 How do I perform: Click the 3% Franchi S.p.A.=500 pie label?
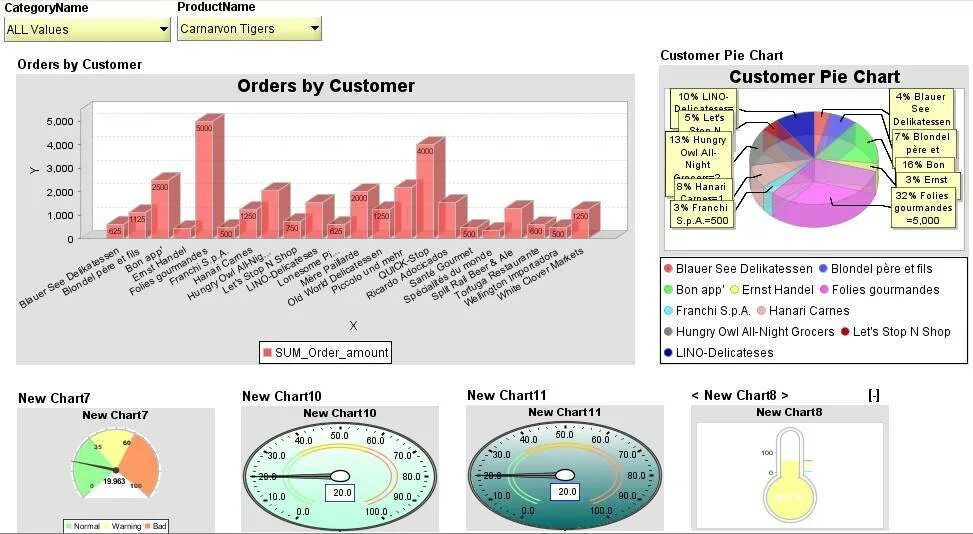[702, 214]
